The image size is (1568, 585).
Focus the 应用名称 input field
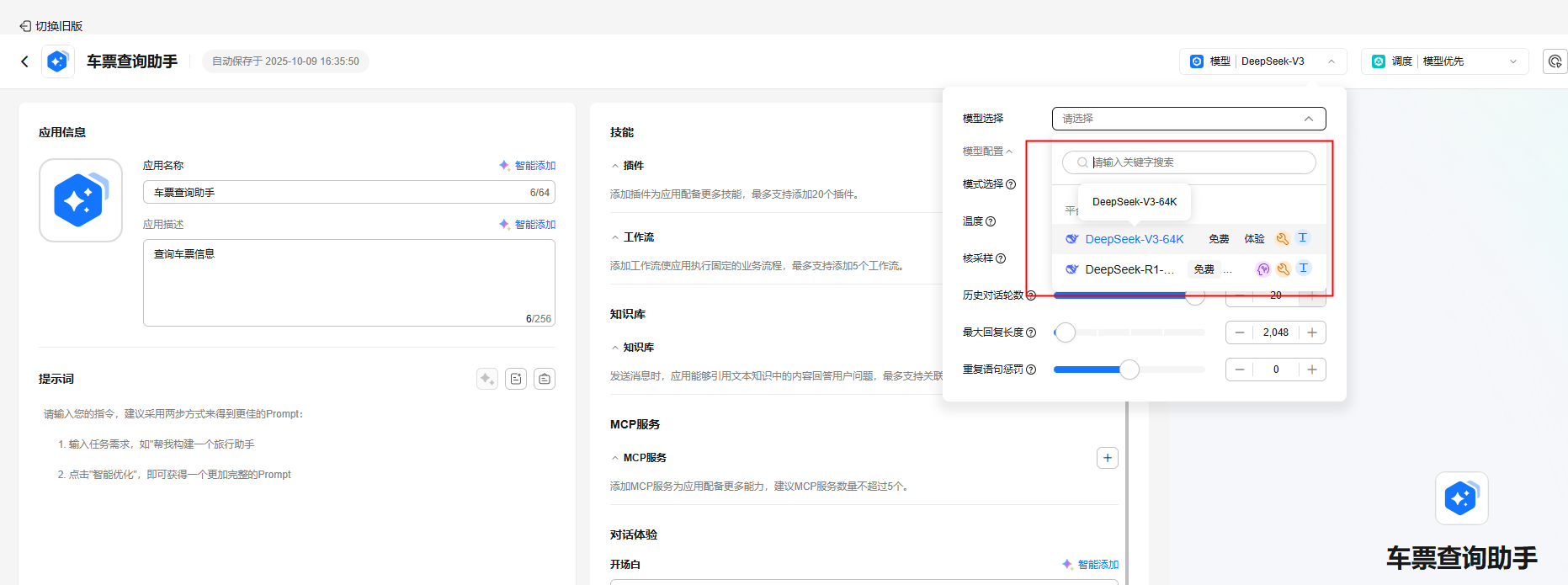(349, 193)
